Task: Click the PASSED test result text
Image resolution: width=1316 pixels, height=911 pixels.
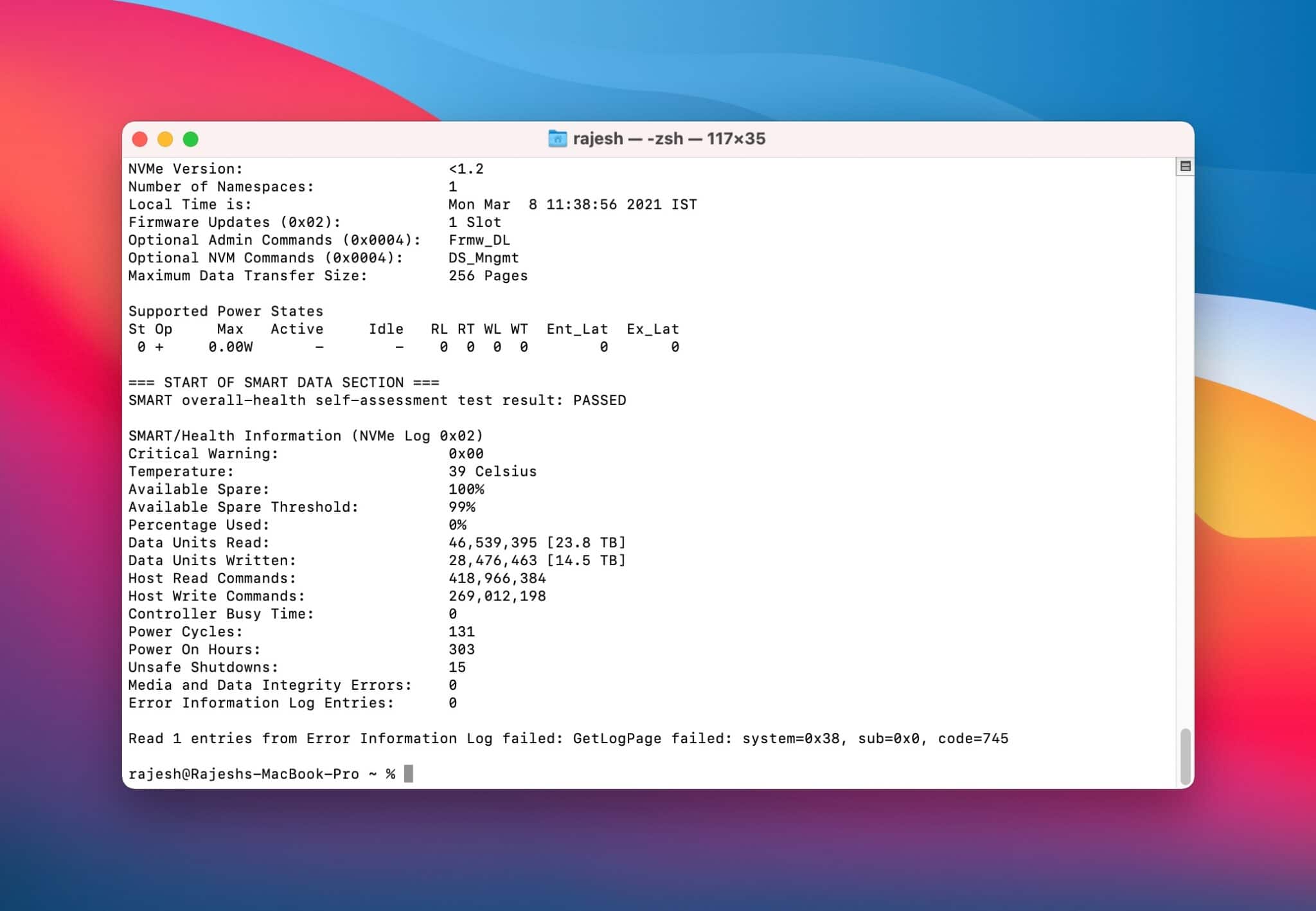Action: pos(599,401)
